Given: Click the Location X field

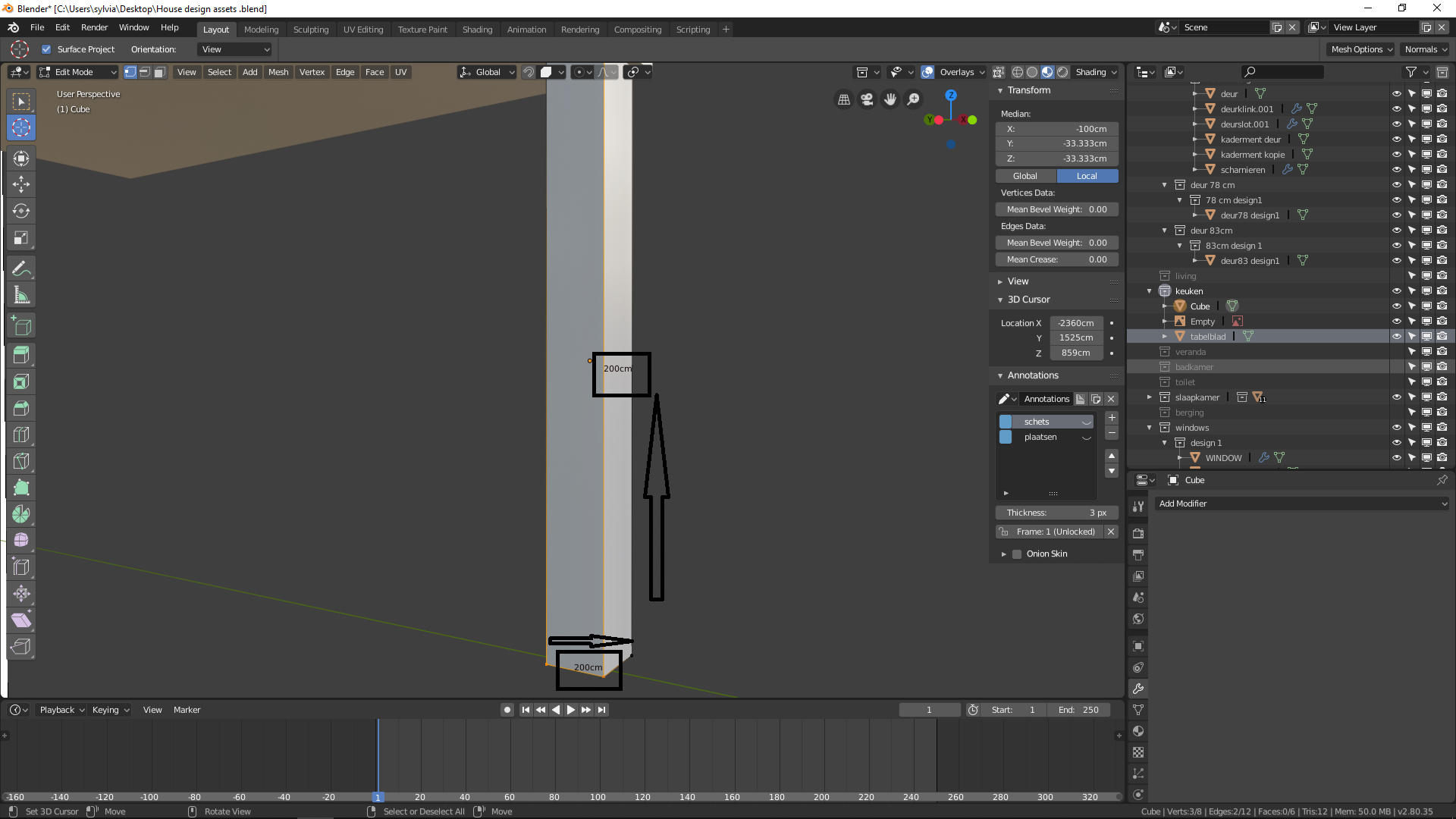Looking at the screenshot, I should [x=1075, y=323].
